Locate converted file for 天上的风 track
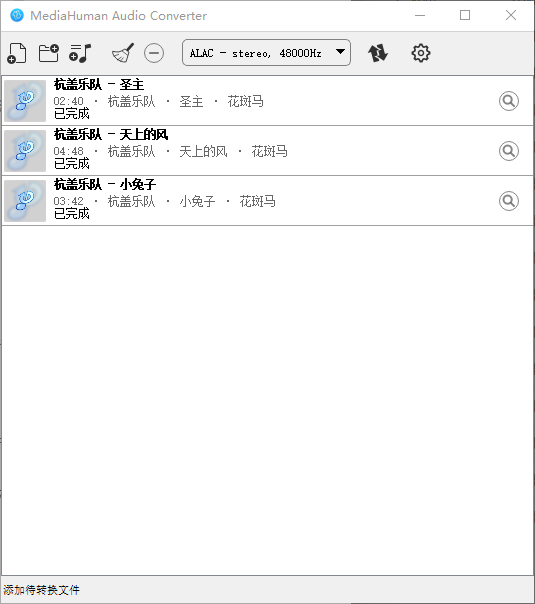The width and height of the screenshot is (535, 604). (509, 151)
